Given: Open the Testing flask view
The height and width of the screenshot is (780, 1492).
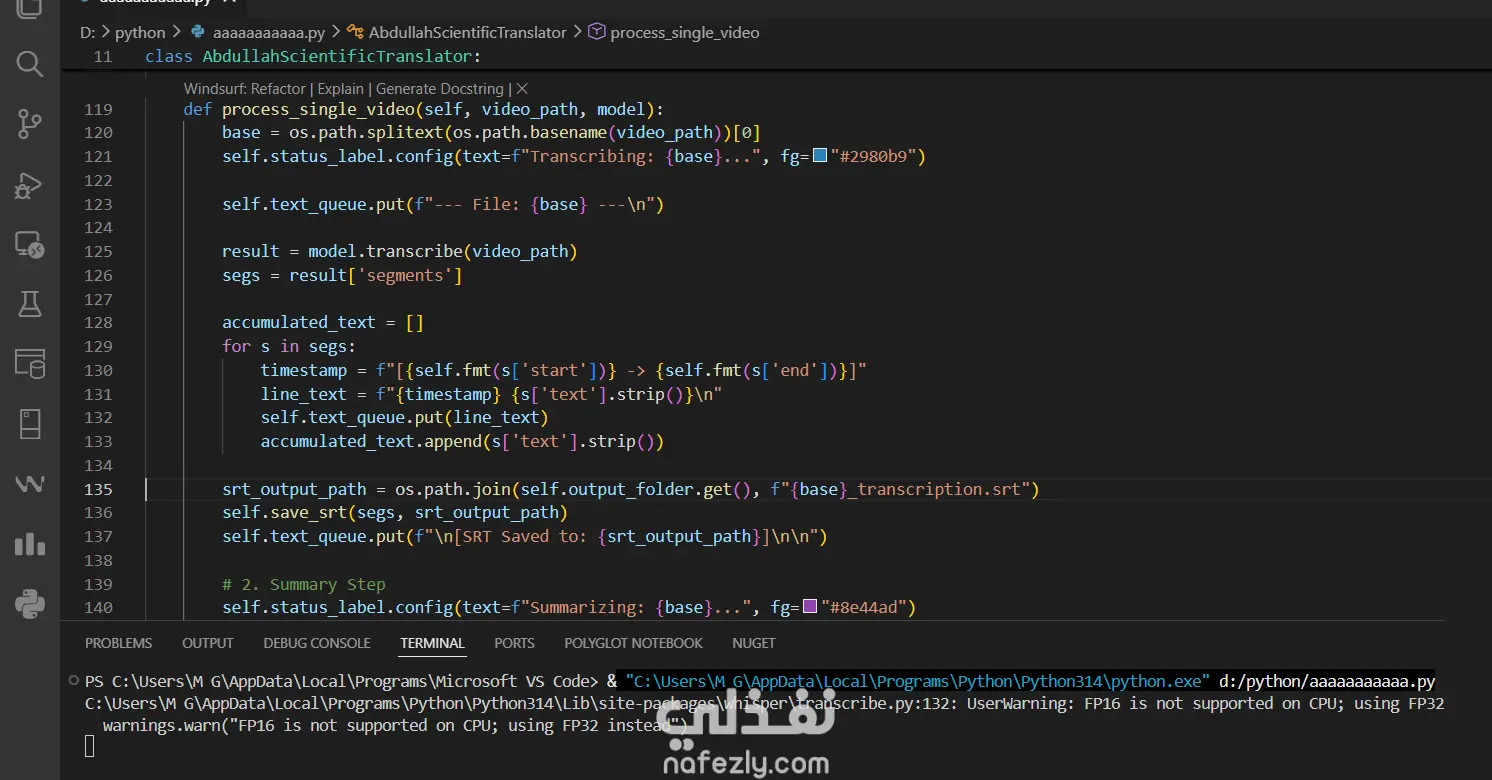Looking at the screenshot, I should (x=30, y=304).
